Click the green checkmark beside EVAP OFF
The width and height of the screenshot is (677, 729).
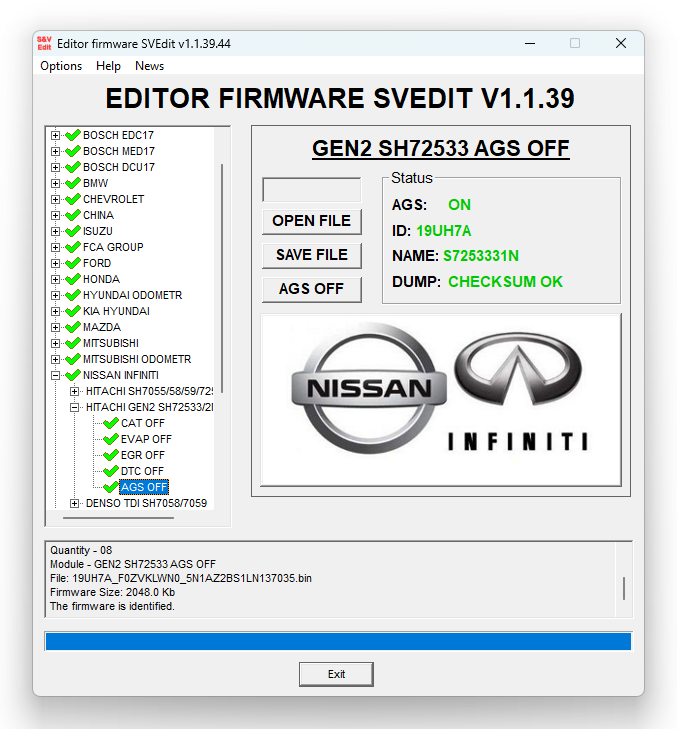111,439
